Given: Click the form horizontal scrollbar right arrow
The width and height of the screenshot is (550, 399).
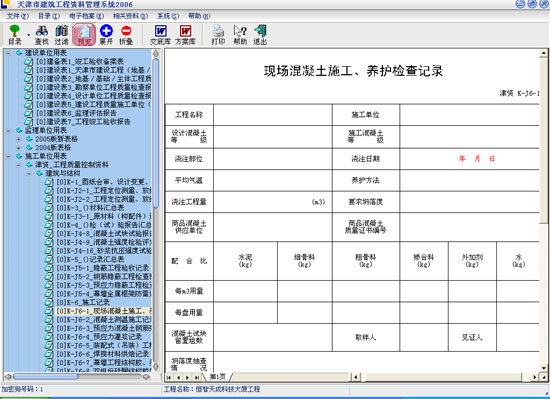Looking at the screenshot, I should click(536, 377).
